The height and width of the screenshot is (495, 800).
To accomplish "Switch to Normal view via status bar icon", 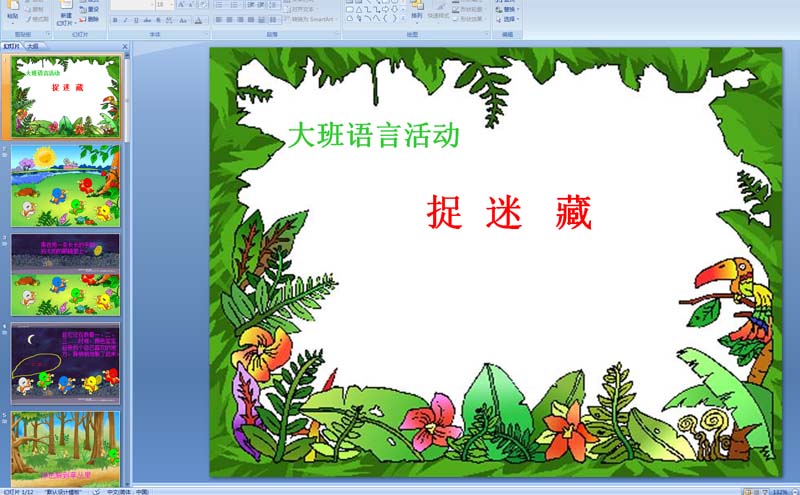I will [748, 492].
